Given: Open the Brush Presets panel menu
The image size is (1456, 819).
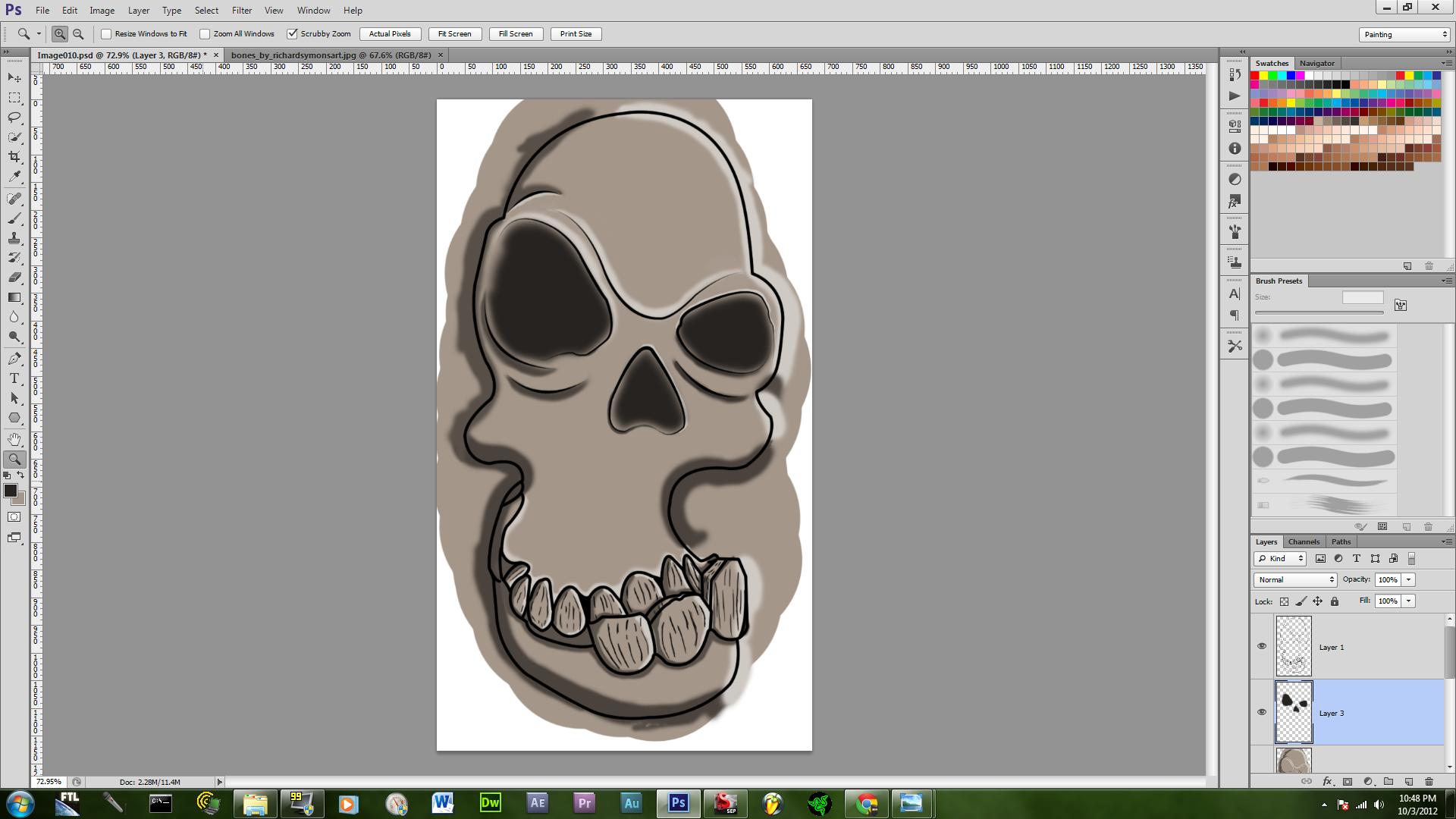Looking at the screenshot, I should pos(1445,281).
